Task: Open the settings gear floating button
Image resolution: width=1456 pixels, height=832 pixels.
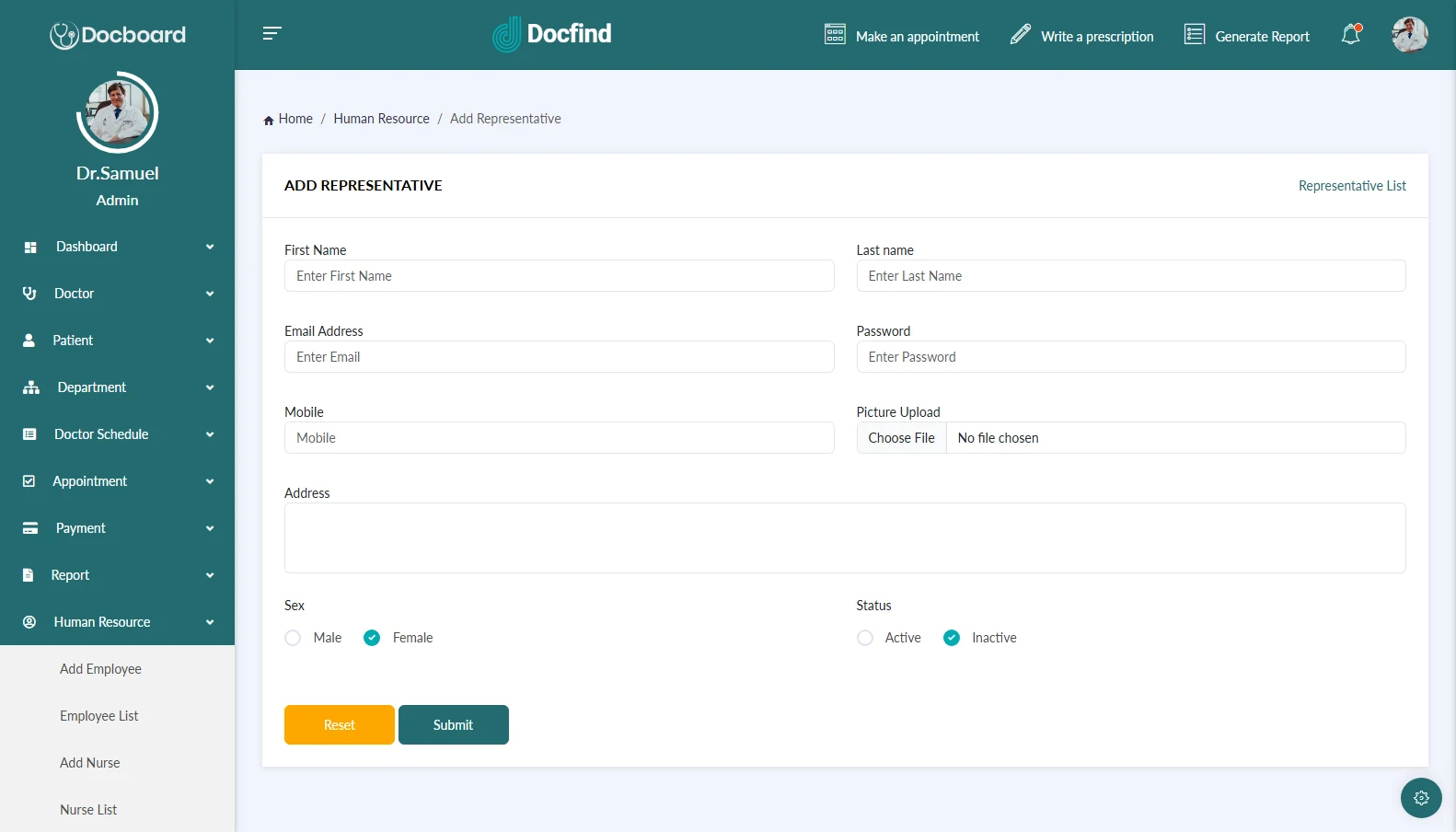Action: pyautogui.click(x=1420, y=798)
